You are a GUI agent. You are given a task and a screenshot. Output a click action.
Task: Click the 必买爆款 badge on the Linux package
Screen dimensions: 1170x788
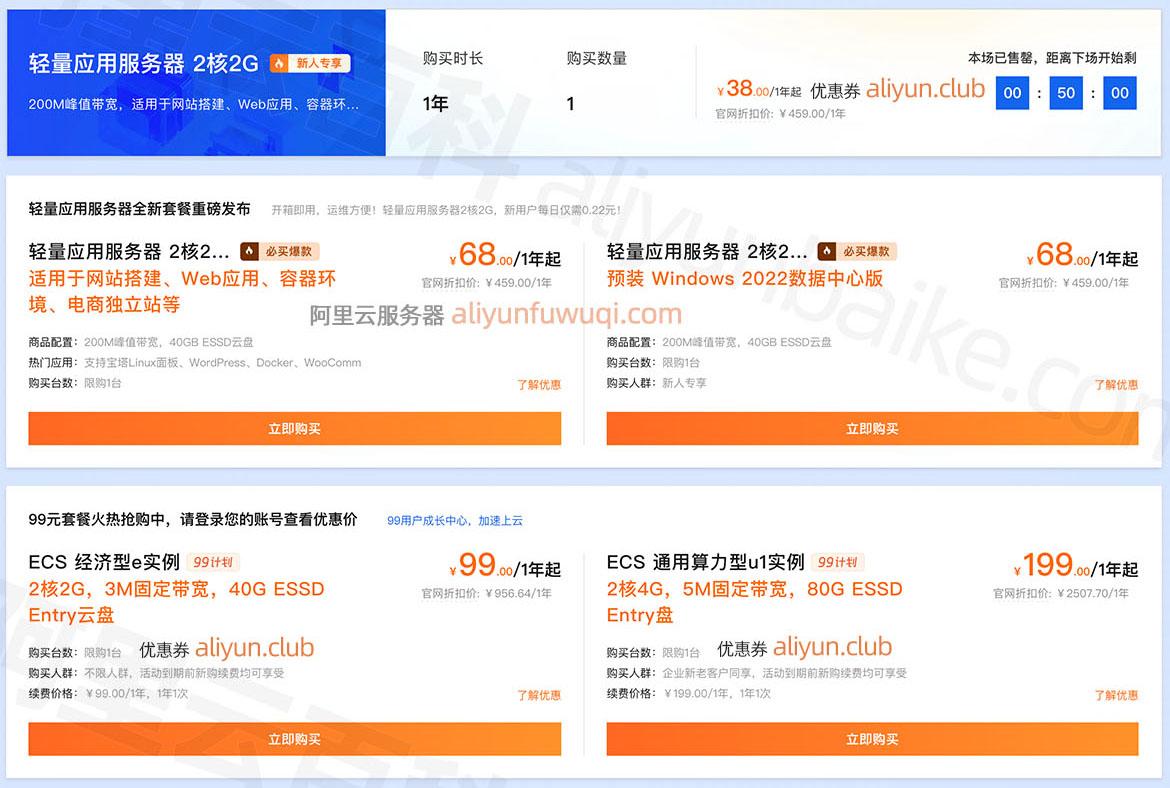click(280, 251)
